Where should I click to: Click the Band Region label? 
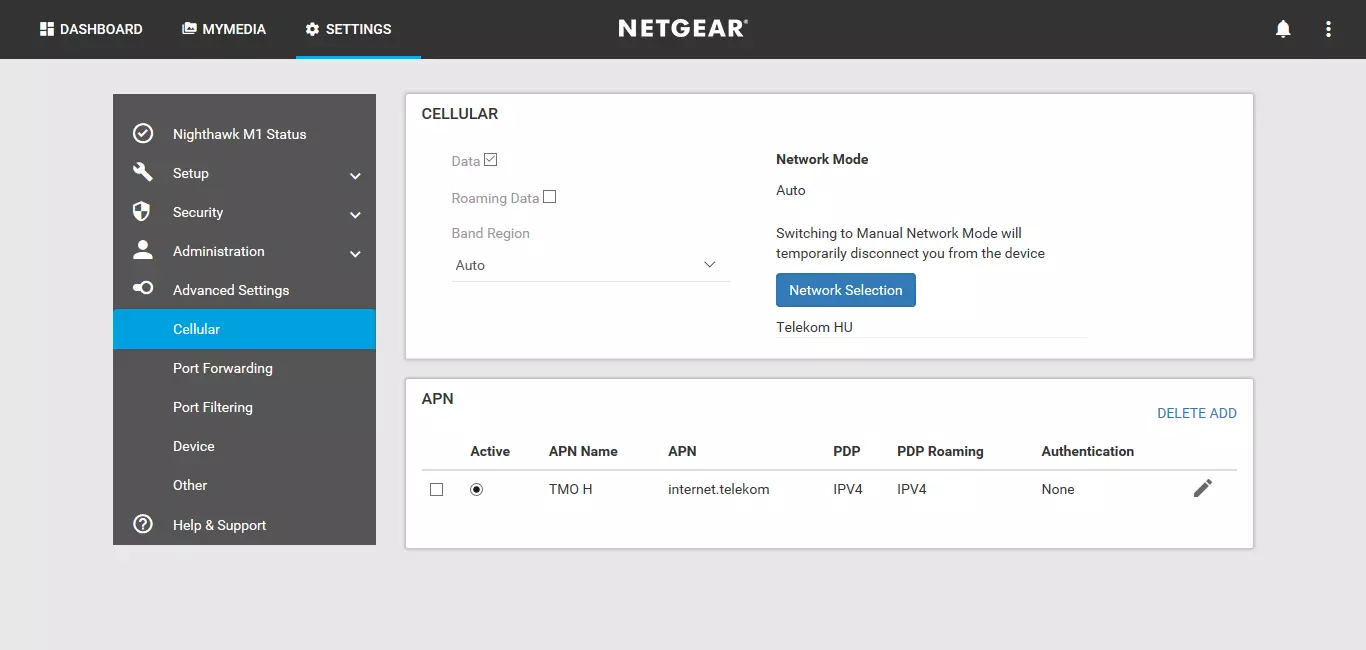tap(491, 233)
